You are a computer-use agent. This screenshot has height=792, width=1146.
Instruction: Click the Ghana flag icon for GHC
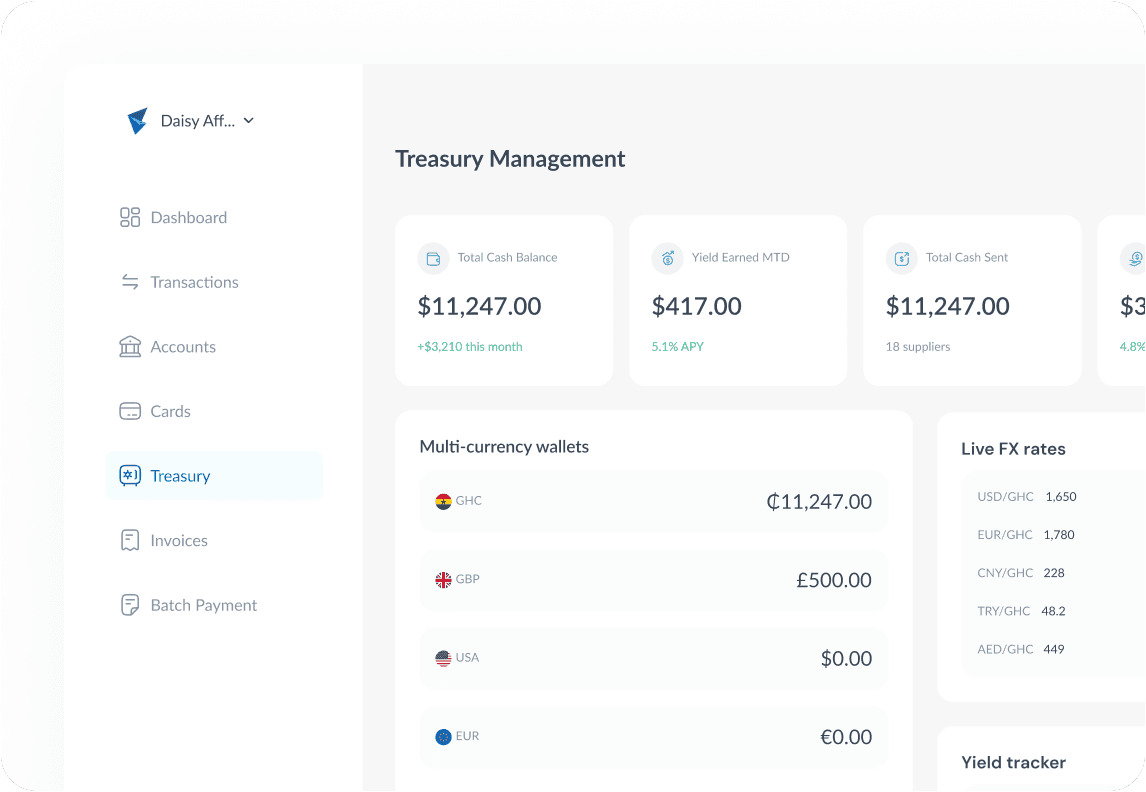443,502
